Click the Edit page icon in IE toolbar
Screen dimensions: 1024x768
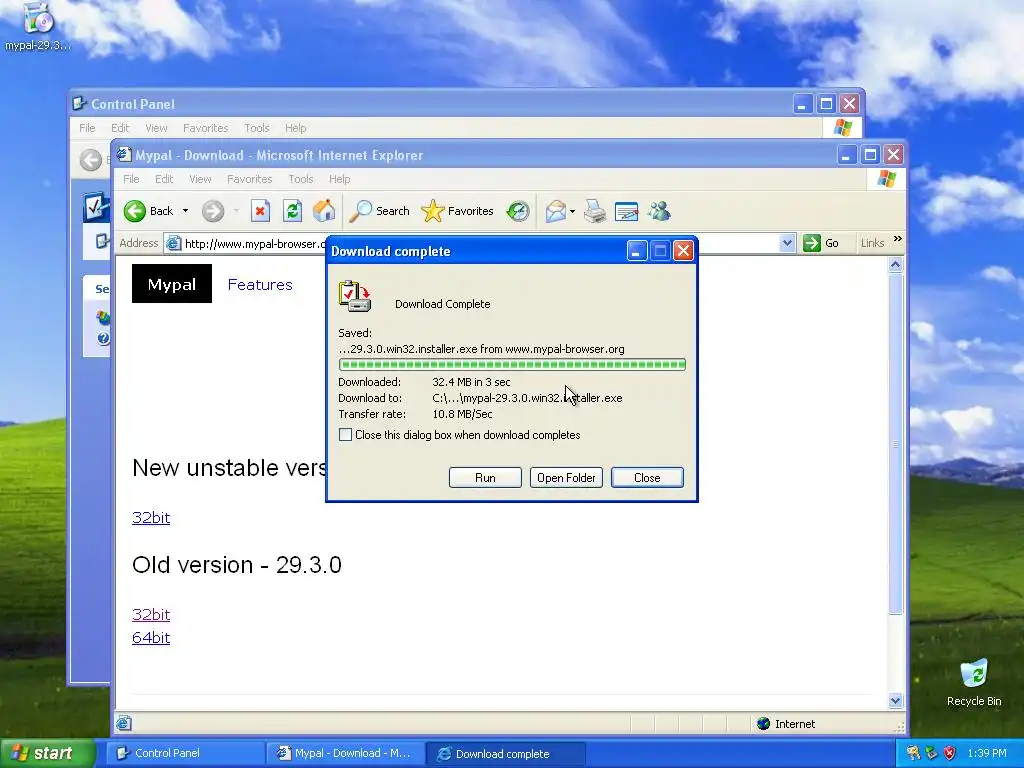pyautogui.click(x=626, y=211)
